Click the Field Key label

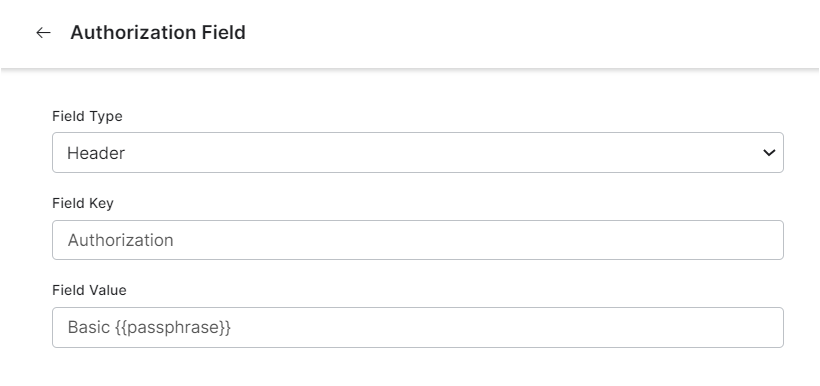(83, 203)
